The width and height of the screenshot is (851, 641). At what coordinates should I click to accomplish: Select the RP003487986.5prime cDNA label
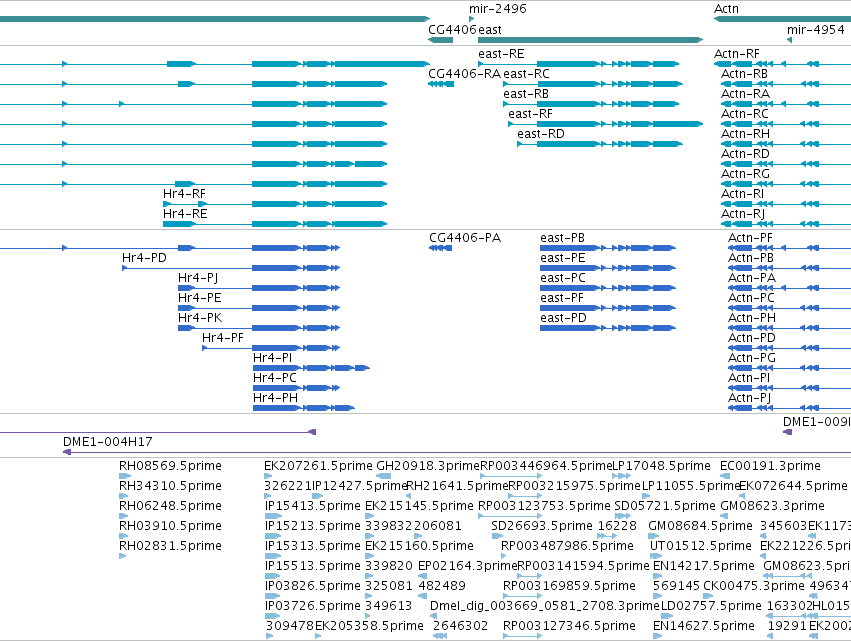[x=567, y=547]
